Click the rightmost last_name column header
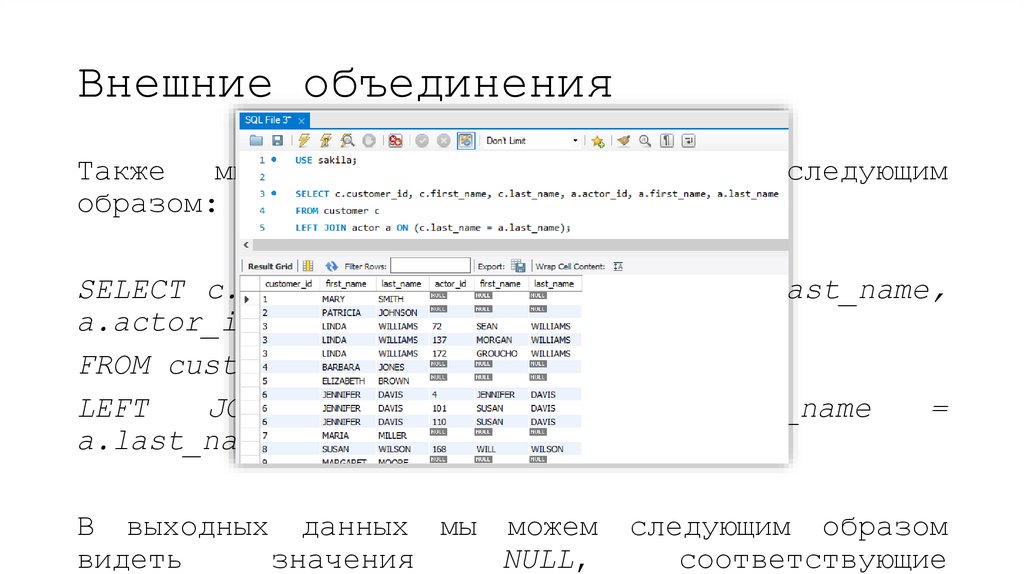 point(554,284)
